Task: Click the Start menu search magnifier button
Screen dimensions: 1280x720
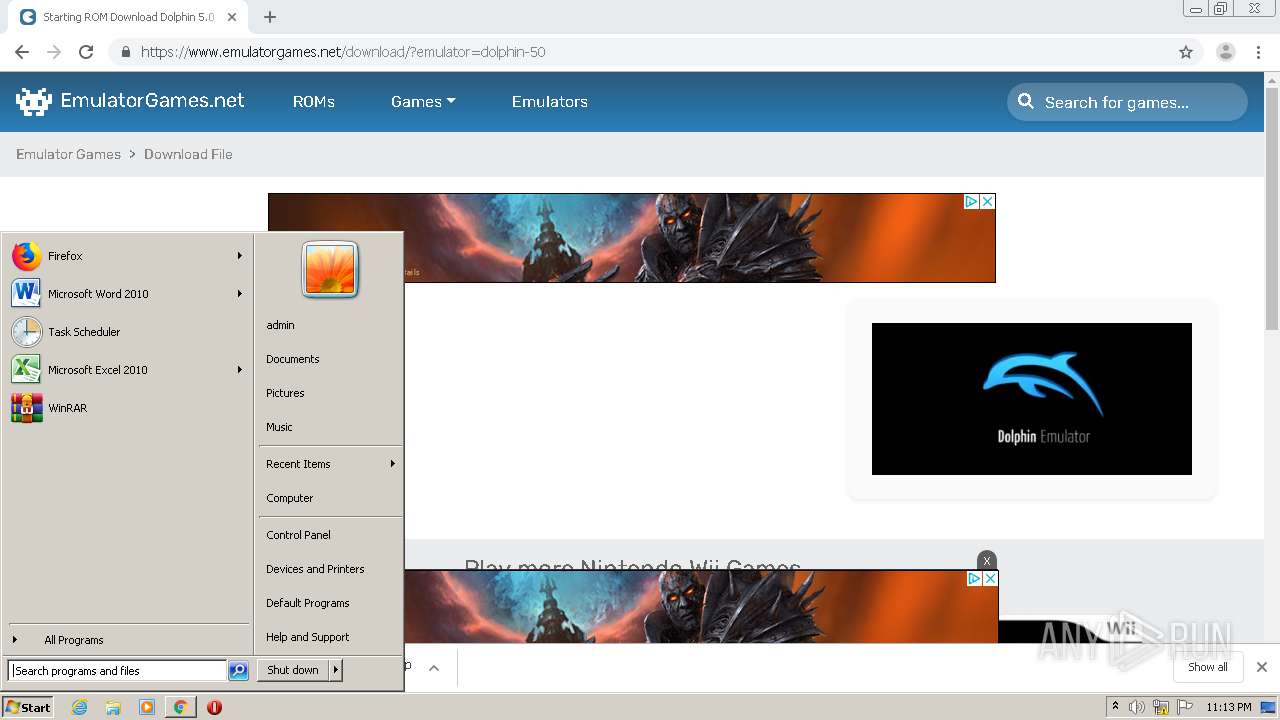Action: (238, 671)
